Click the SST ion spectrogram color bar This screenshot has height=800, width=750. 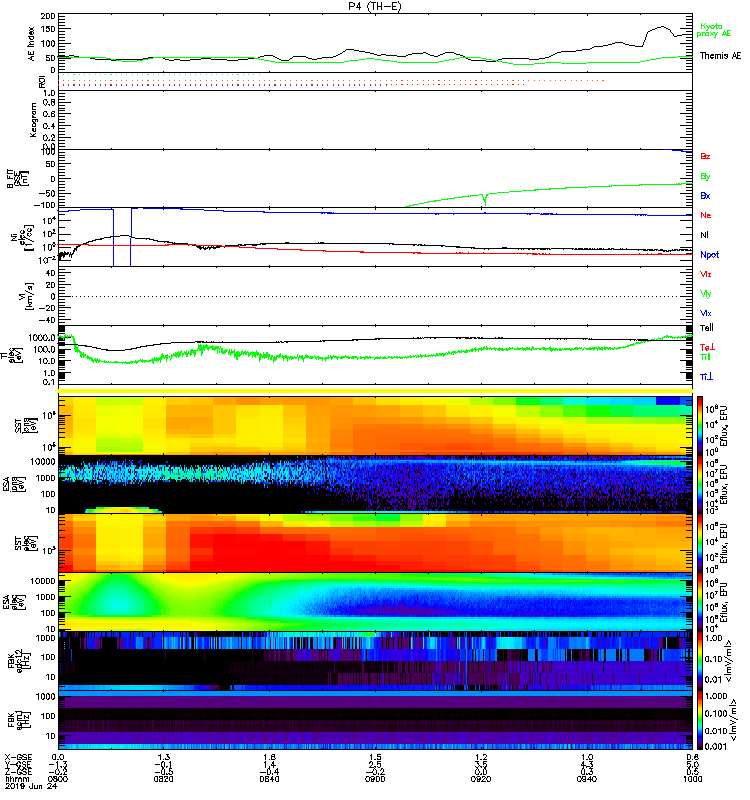pos(699,425)
